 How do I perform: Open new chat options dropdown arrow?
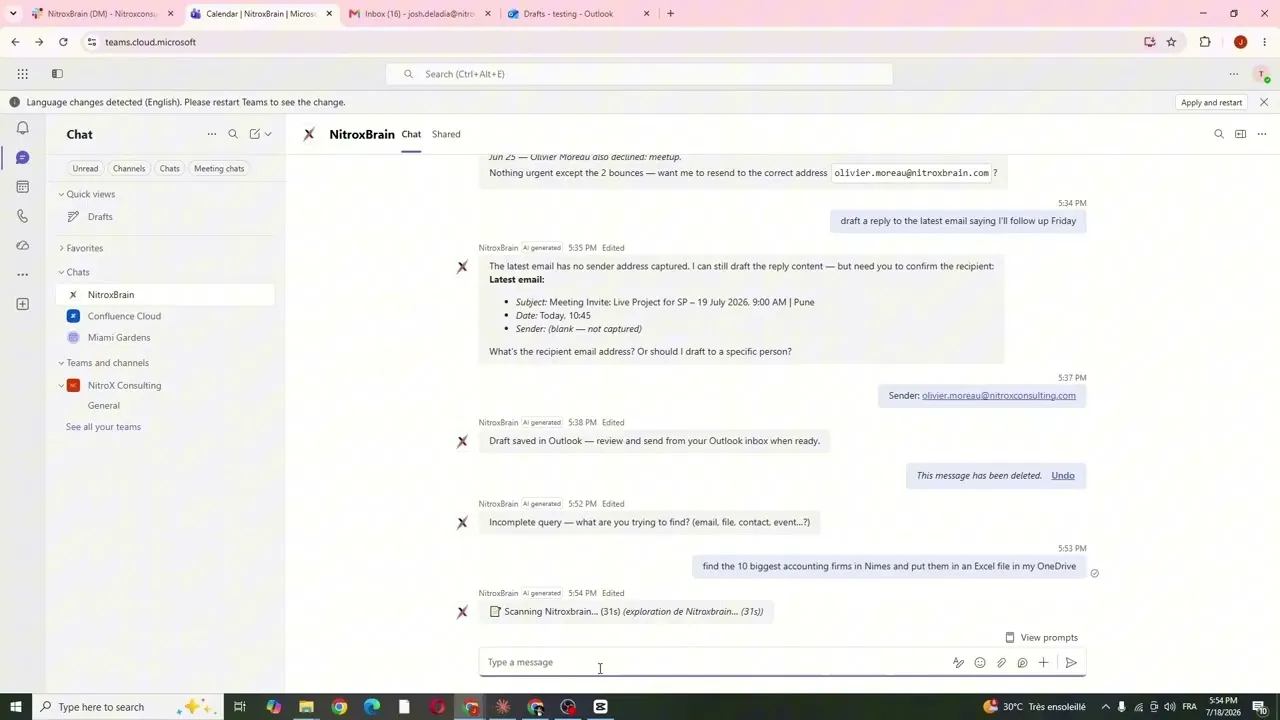click(268, 134)
